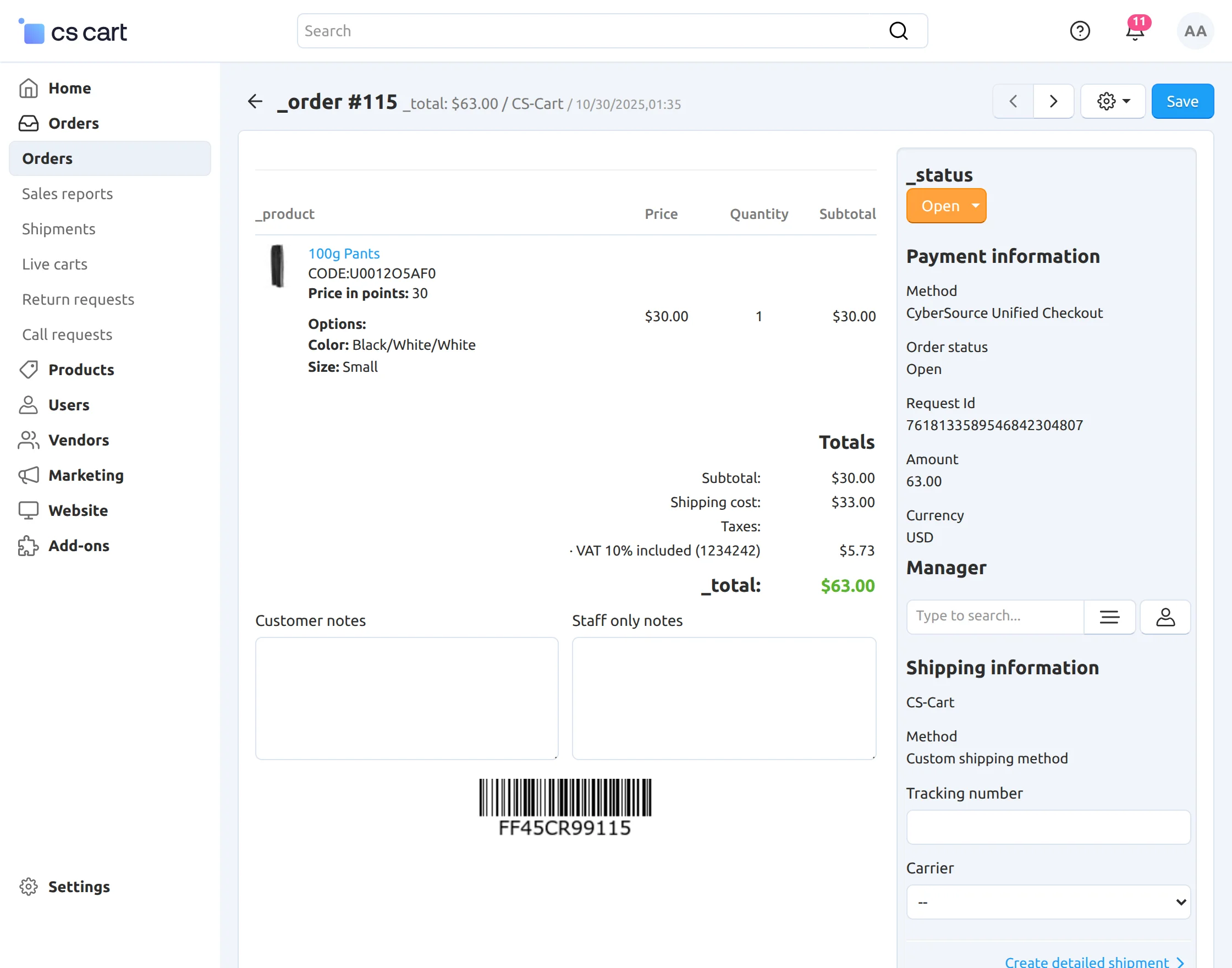Click the search magnifier icon
Screen dimensions: 1232x968
(x=898, y=31)
